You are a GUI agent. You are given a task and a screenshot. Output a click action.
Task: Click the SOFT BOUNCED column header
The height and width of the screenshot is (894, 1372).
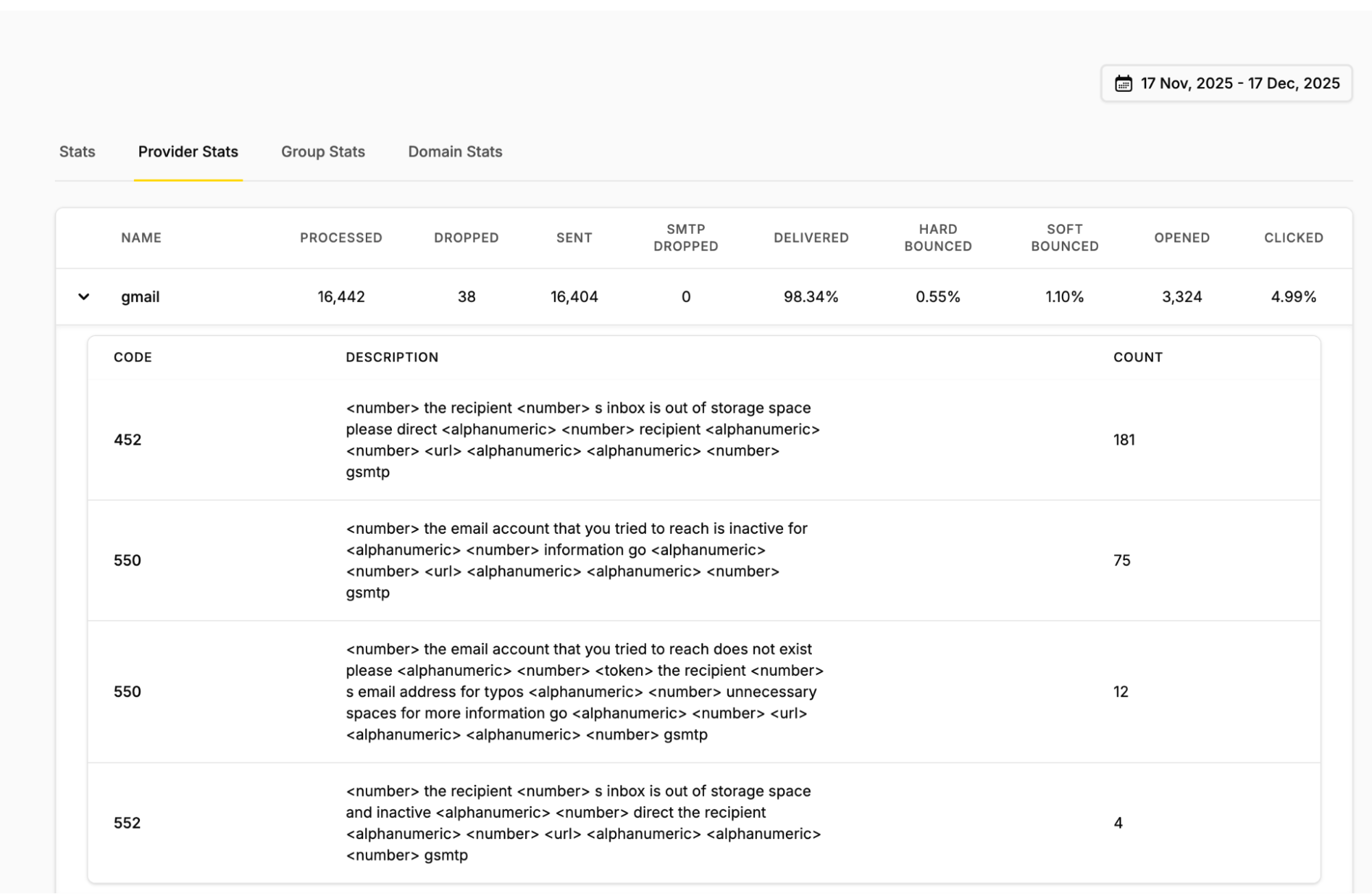point(1064,237)
